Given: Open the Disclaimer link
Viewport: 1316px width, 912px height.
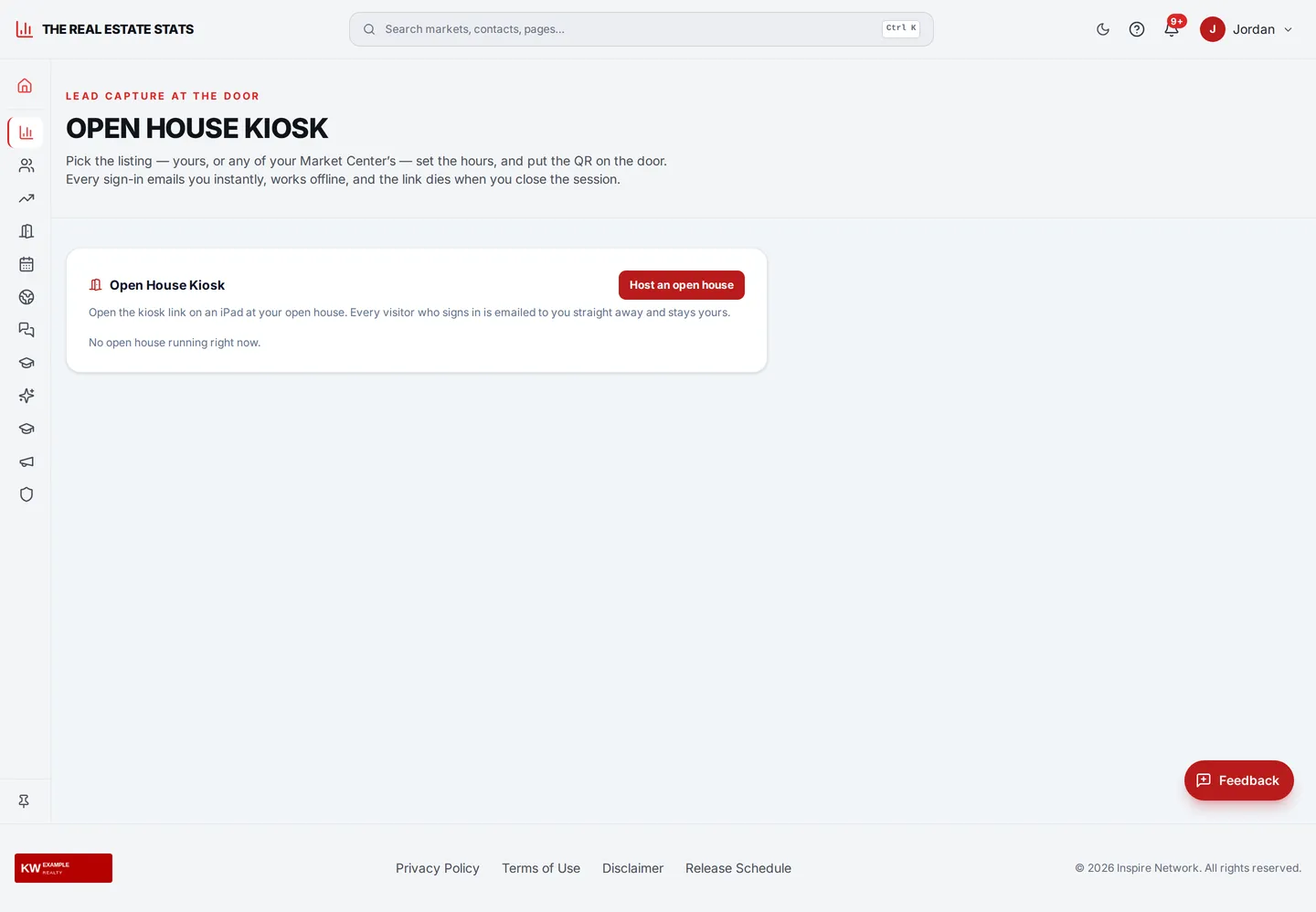Looking at the screenshot, I should 632,868.
